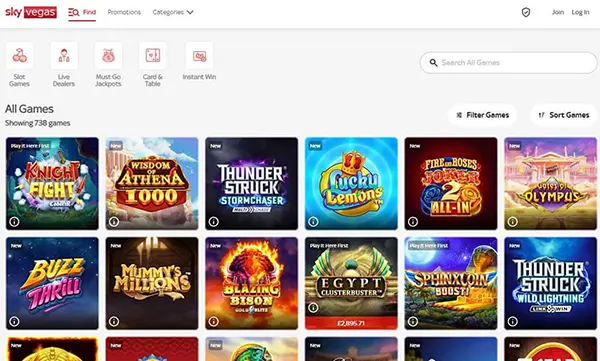The width and height of the screenshot is (600, 361).
Task: Go to the Promotions tab
Action: (x=124, y=12)
